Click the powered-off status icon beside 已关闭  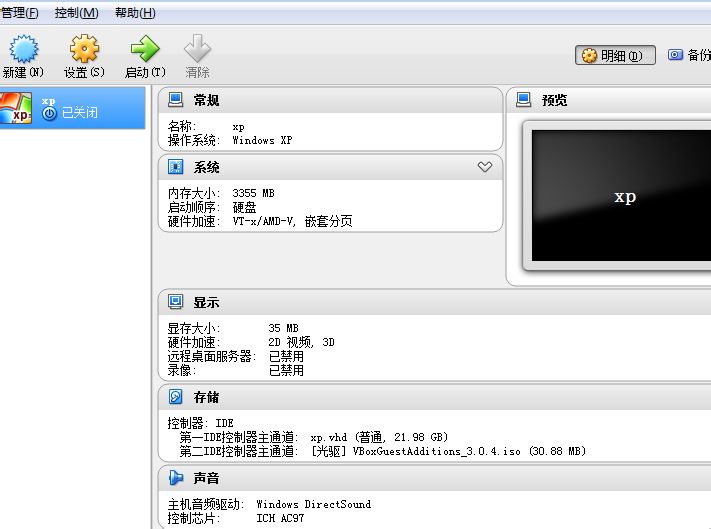coord(49,113)
